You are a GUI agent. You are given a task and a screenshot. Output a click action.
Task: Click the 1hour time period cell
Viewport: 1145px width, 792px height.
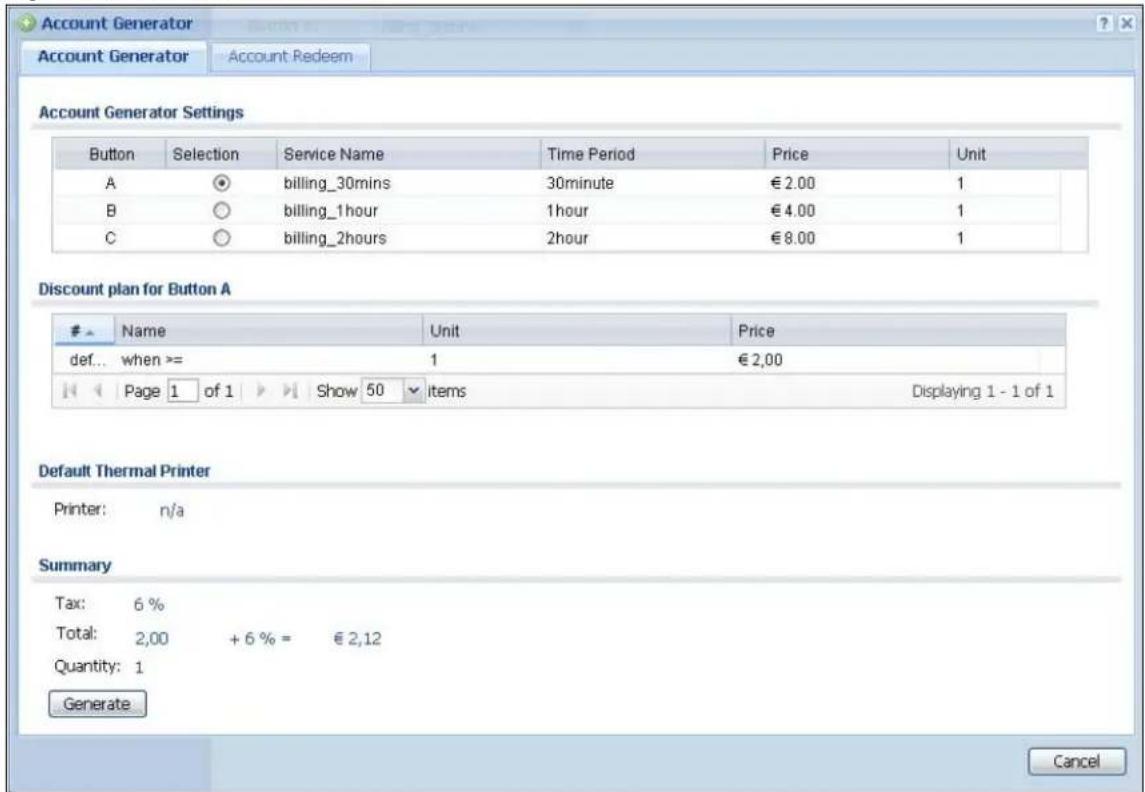click(x=567, y=211)
